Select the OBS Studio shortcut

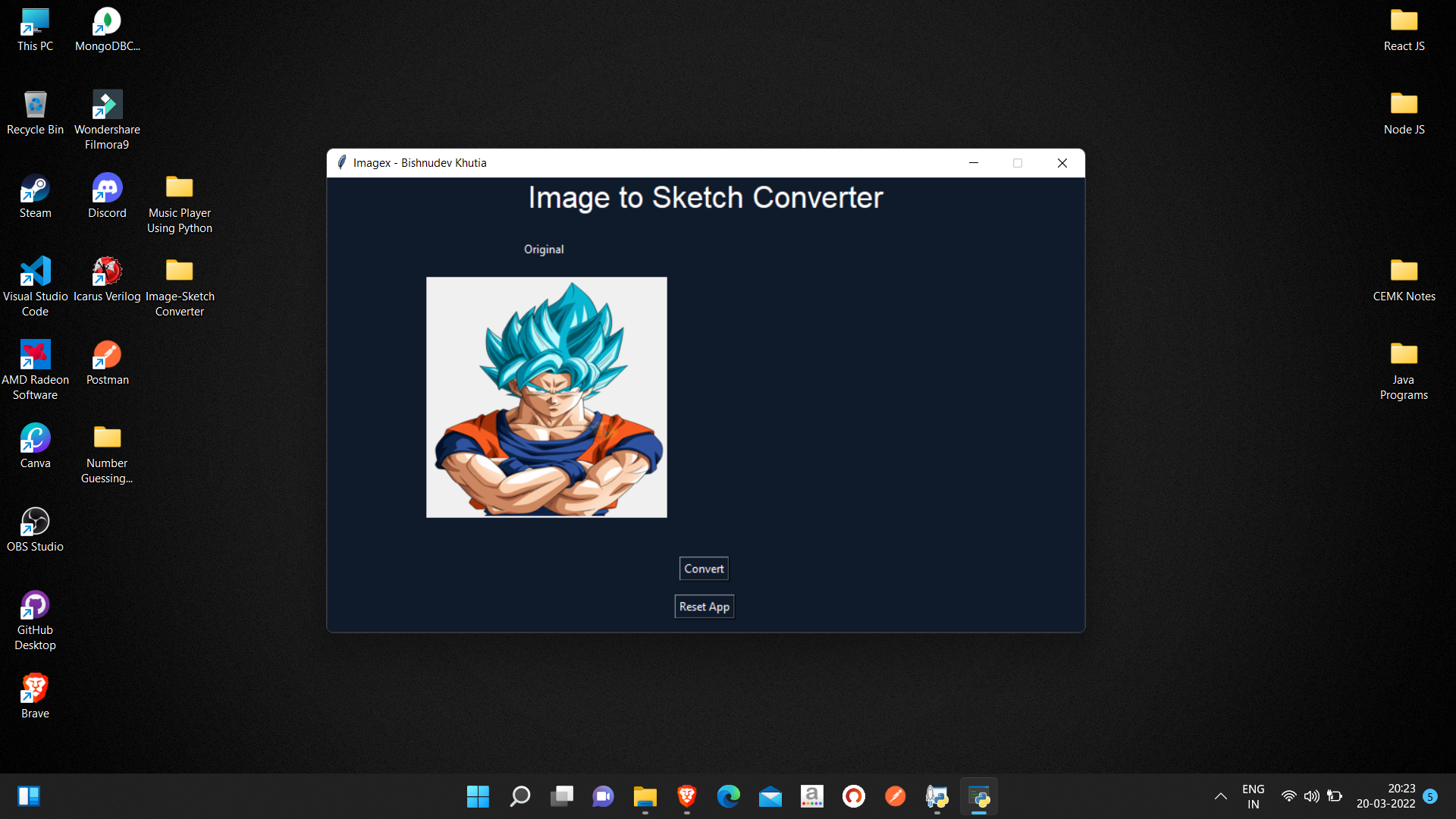pos(35,529)
